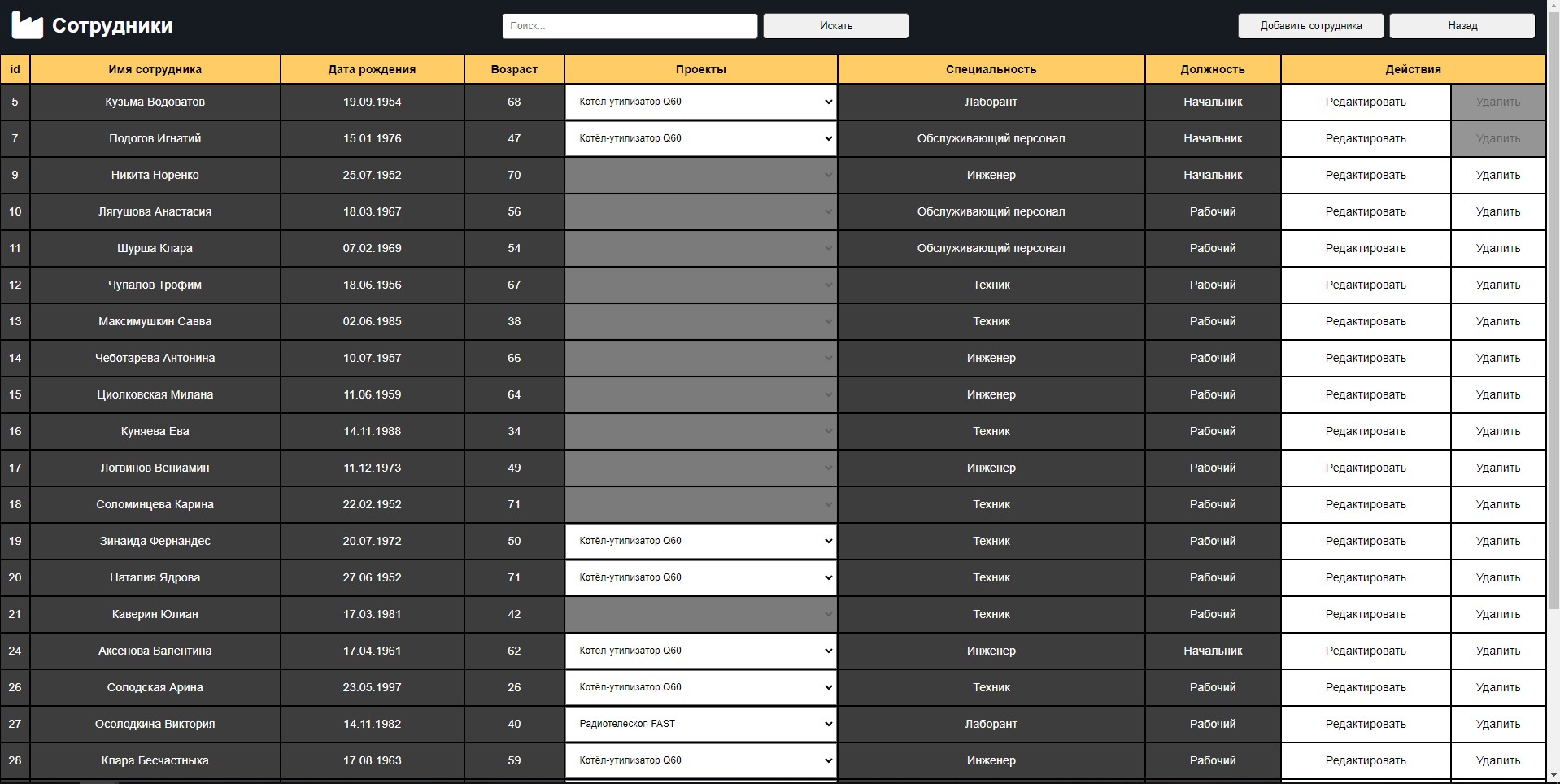
Task: Edit employee Никита Норенко
Action: (x=1366, y=176)
